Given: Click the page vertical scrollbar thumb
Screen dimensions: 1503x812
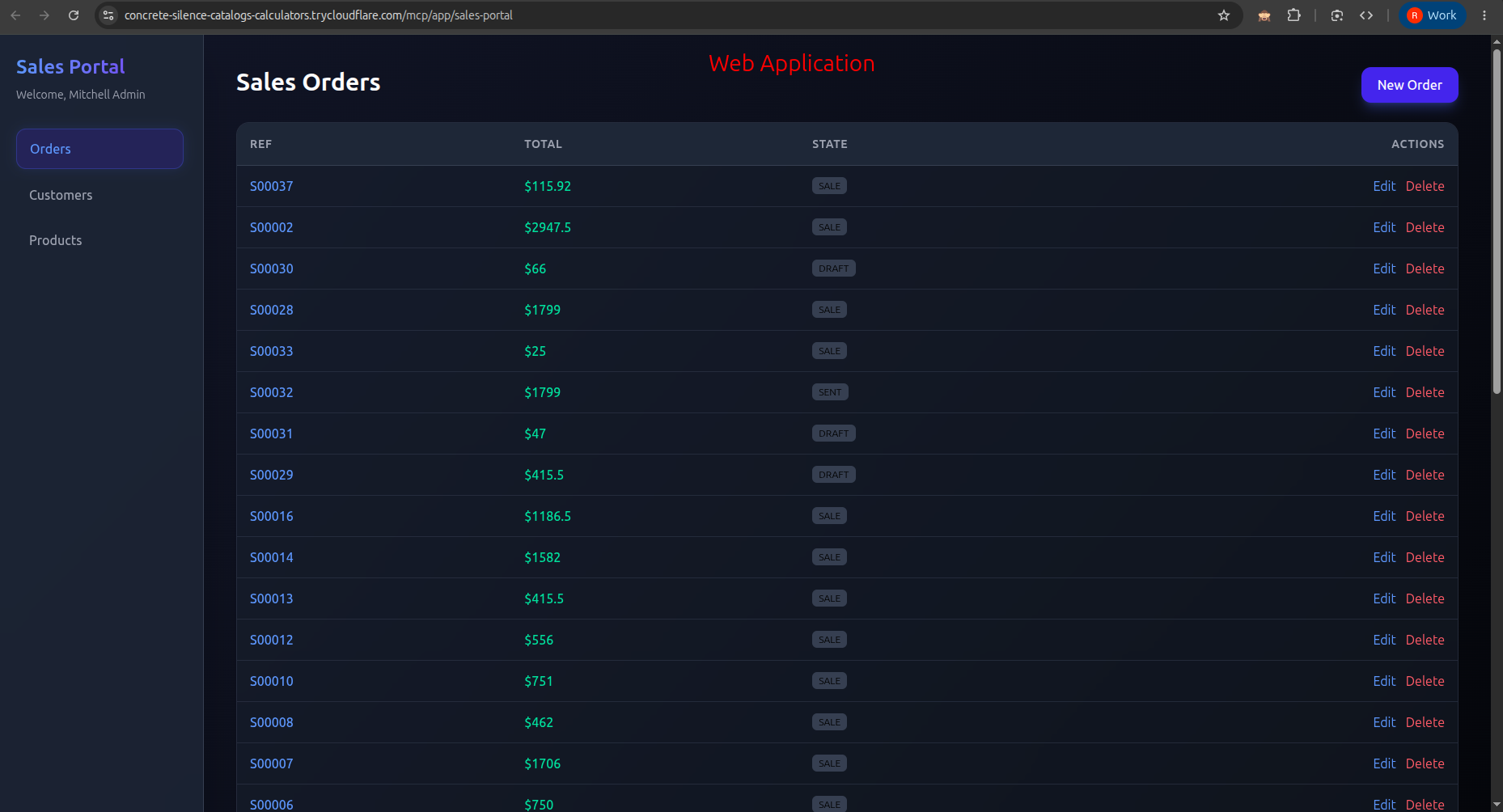Looking at the screenshot, I should coord(1497,221).
